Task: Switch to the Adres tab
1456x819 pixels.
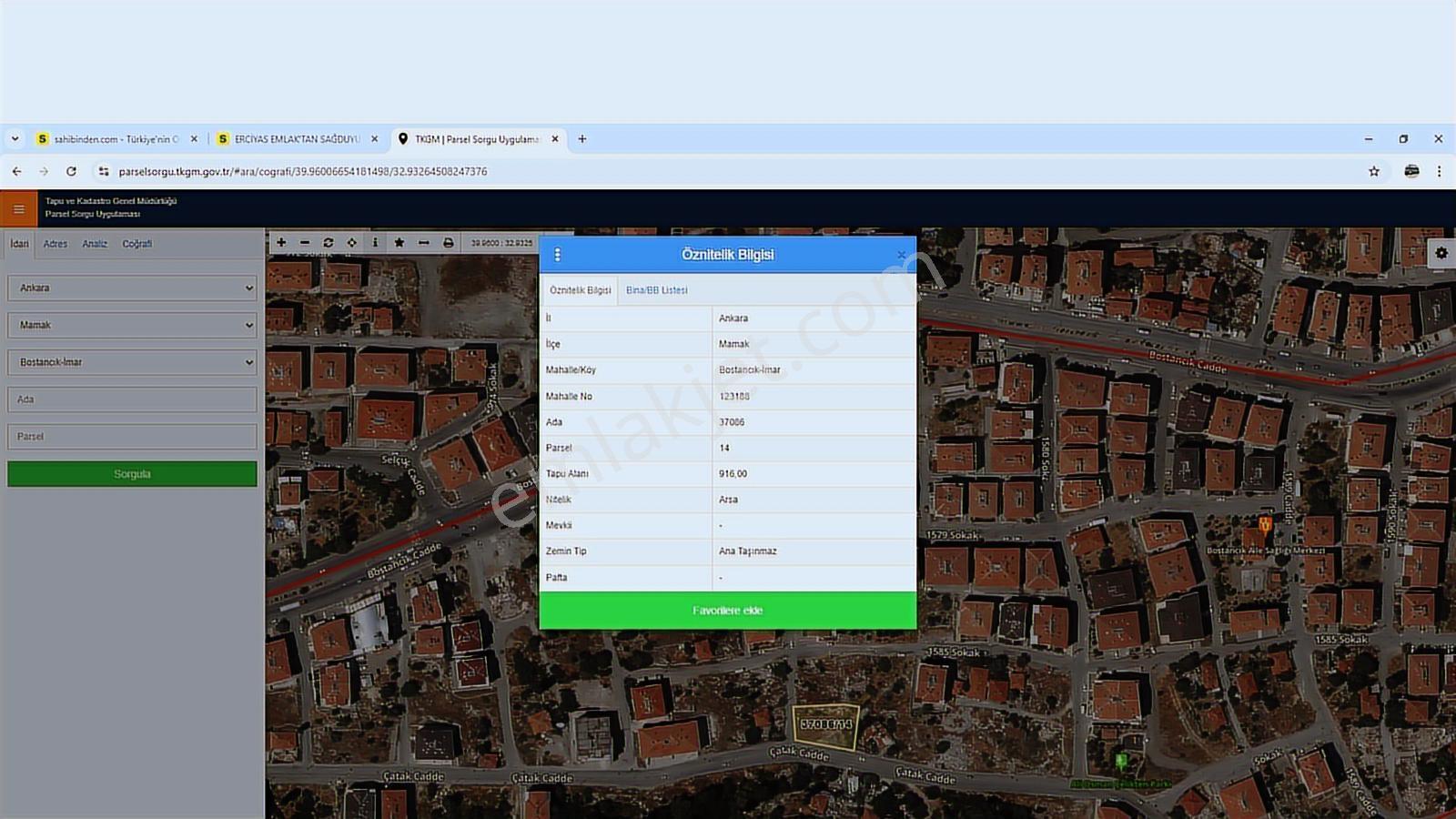Action: point(56,244)
